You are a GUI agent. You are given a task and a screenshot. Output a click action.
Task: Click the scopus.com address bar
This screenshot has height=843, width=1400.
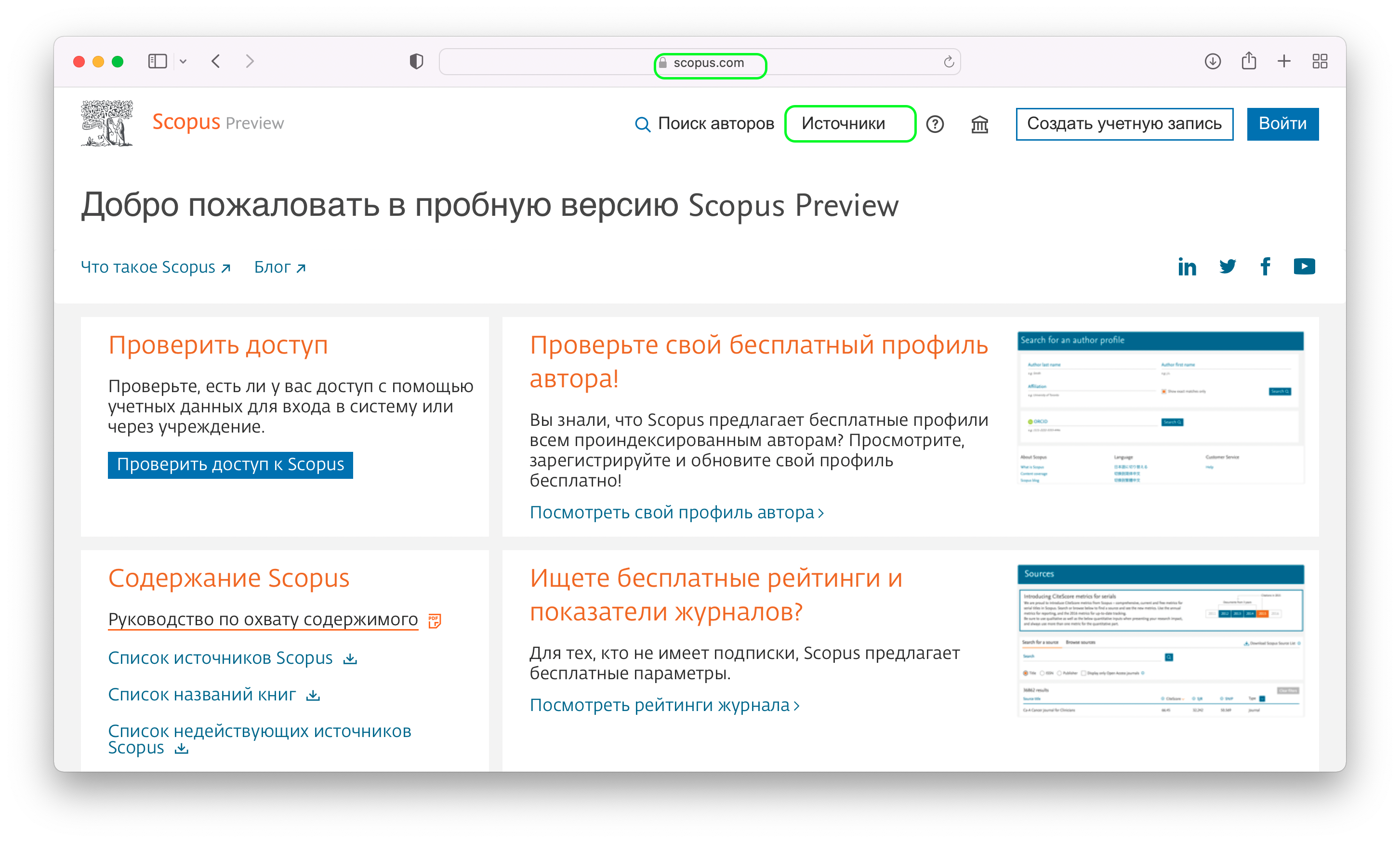[700, 62]
